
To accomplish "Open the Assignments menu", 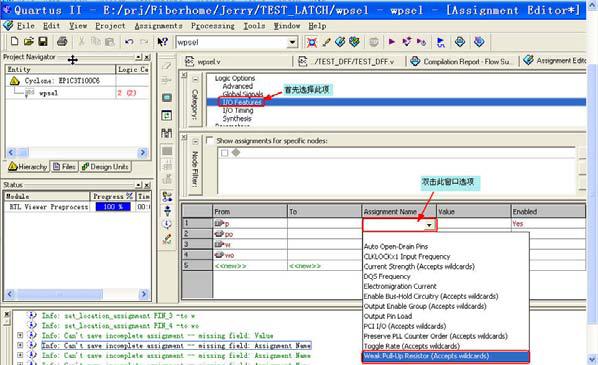I will 158,26.
